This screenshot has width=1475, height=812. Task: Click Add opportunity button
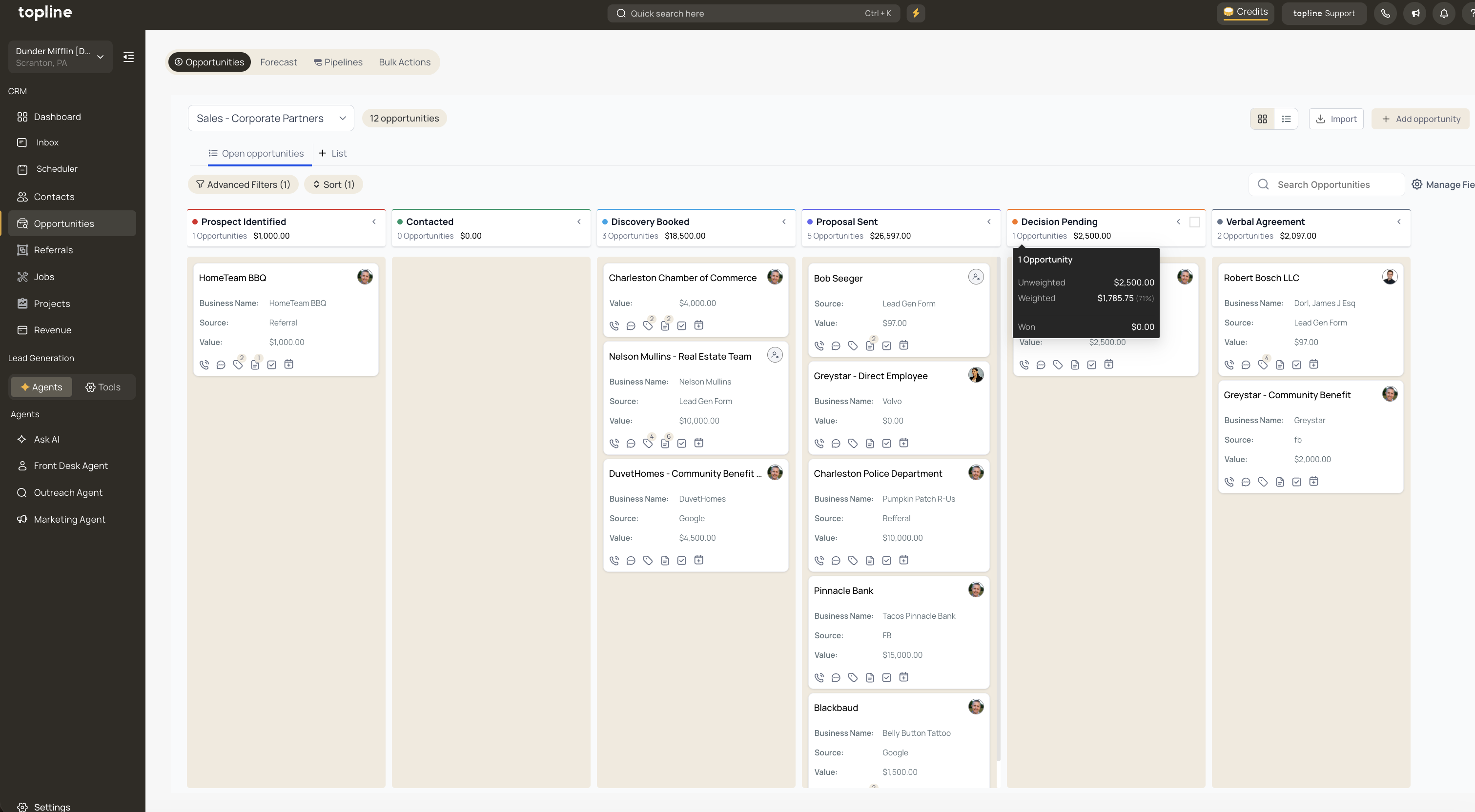click(1421, 119)
